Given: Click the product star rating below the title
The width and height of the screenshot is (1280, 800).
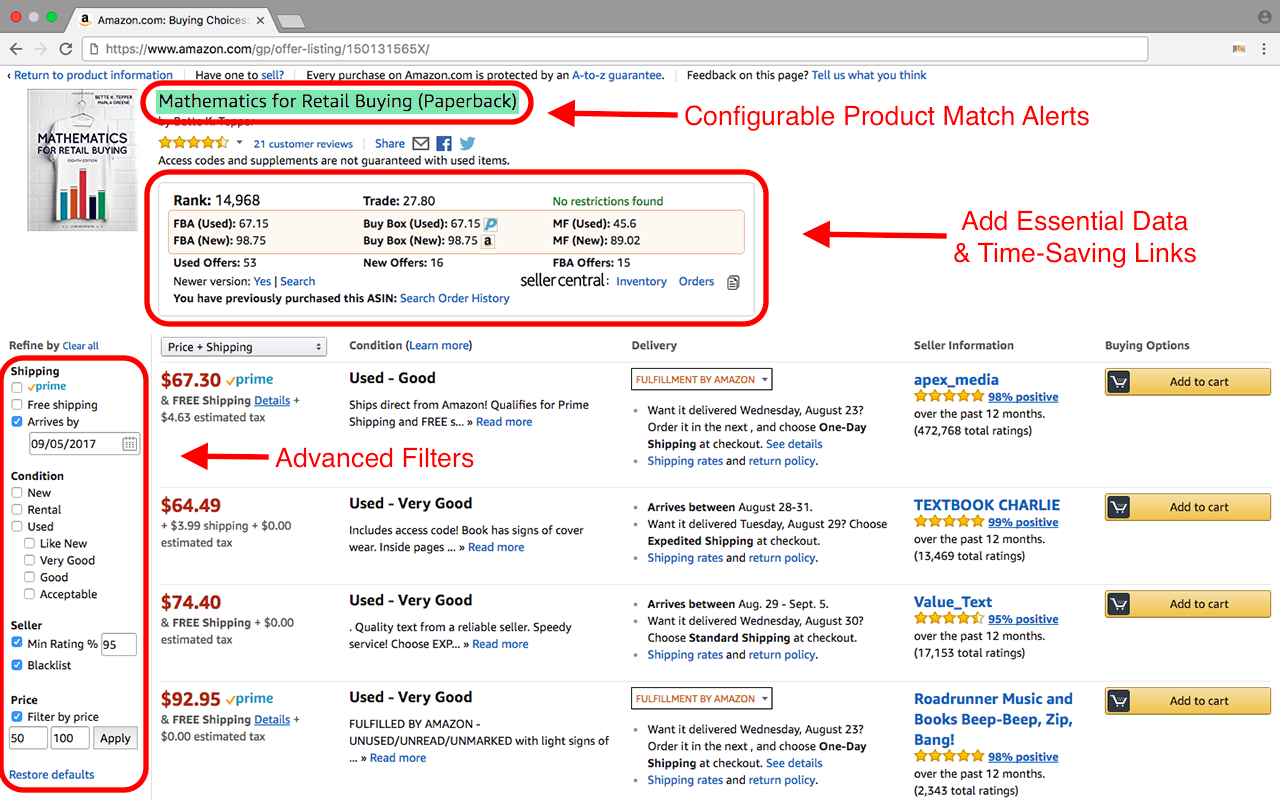Looking at the screenshot, I should [x=194, y=143].
